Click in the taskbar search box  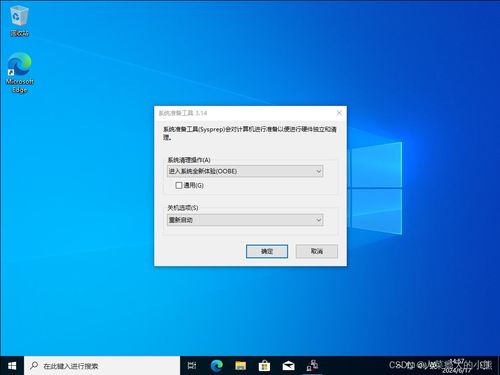coord(102,366)
